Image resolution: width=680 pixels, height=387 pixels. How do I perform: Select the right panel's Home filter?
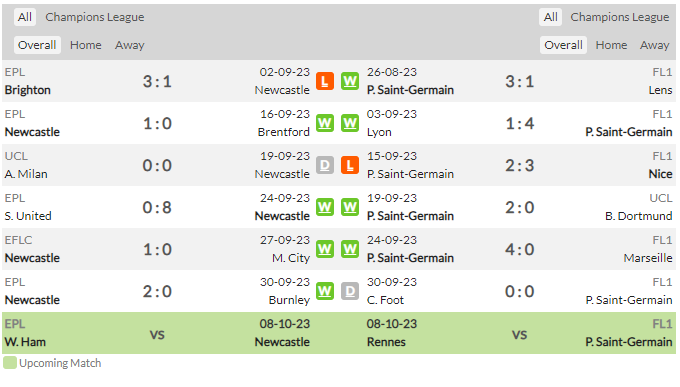click(611, 45)
